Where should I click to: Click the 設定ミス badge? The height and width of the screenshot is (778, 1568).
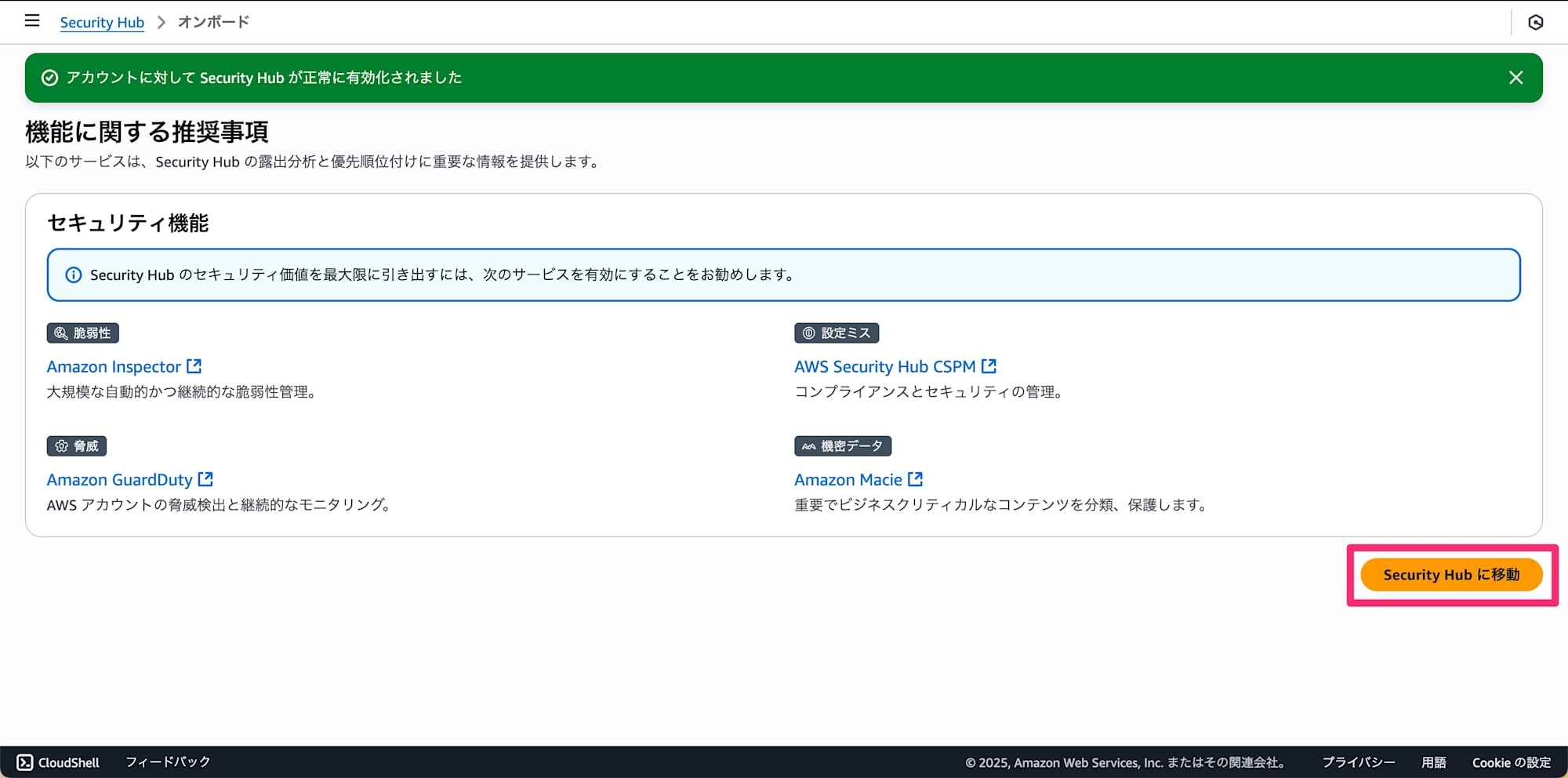coord(837,333)
